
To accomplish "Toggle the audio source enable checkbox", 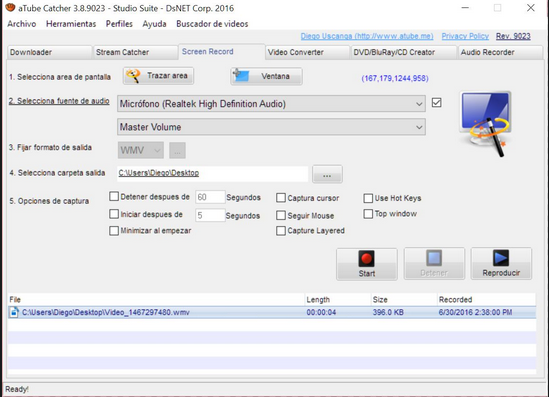I will [437, 103].
